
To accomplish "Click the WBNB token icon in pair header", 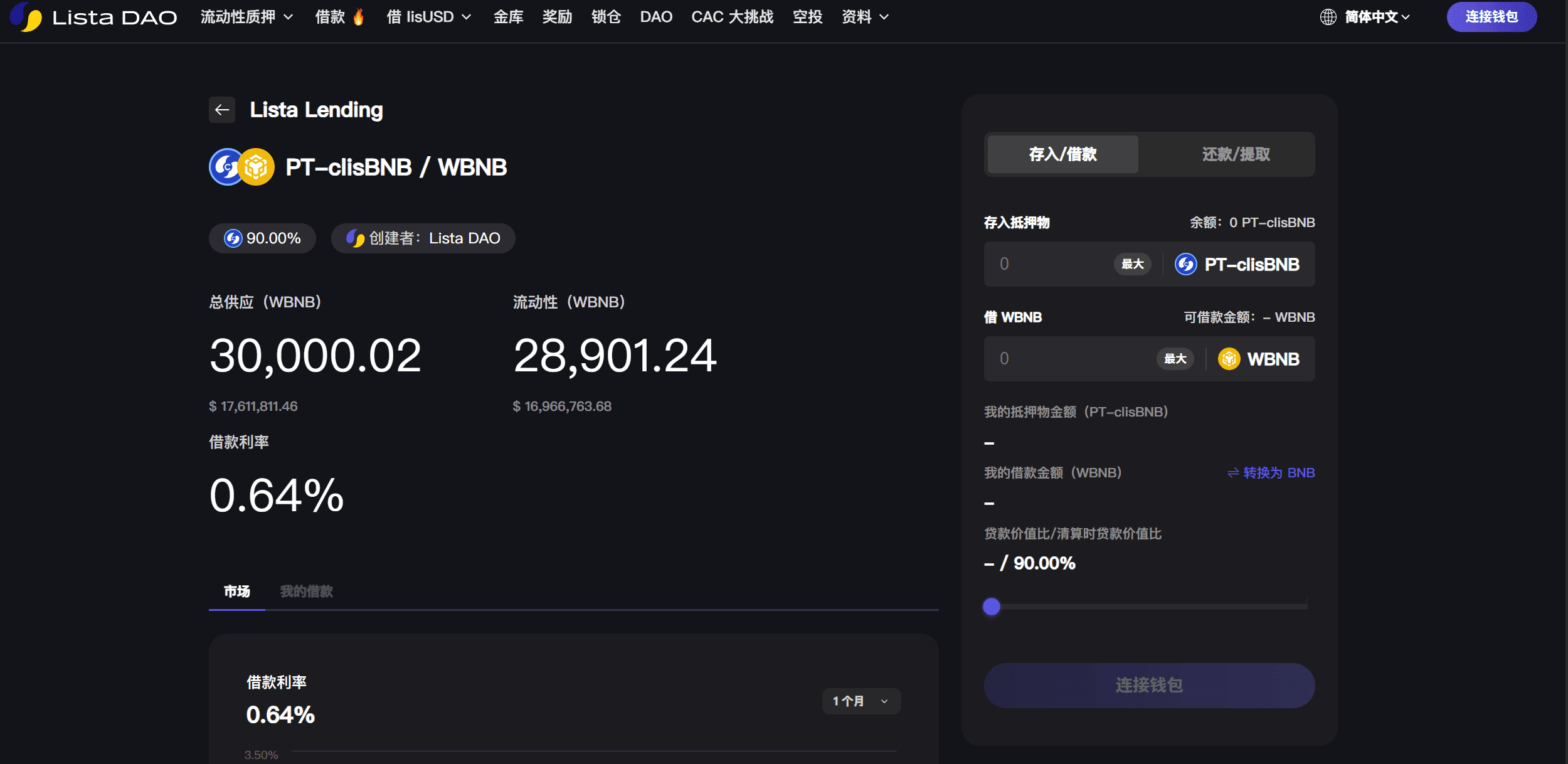I will (256, 167).
